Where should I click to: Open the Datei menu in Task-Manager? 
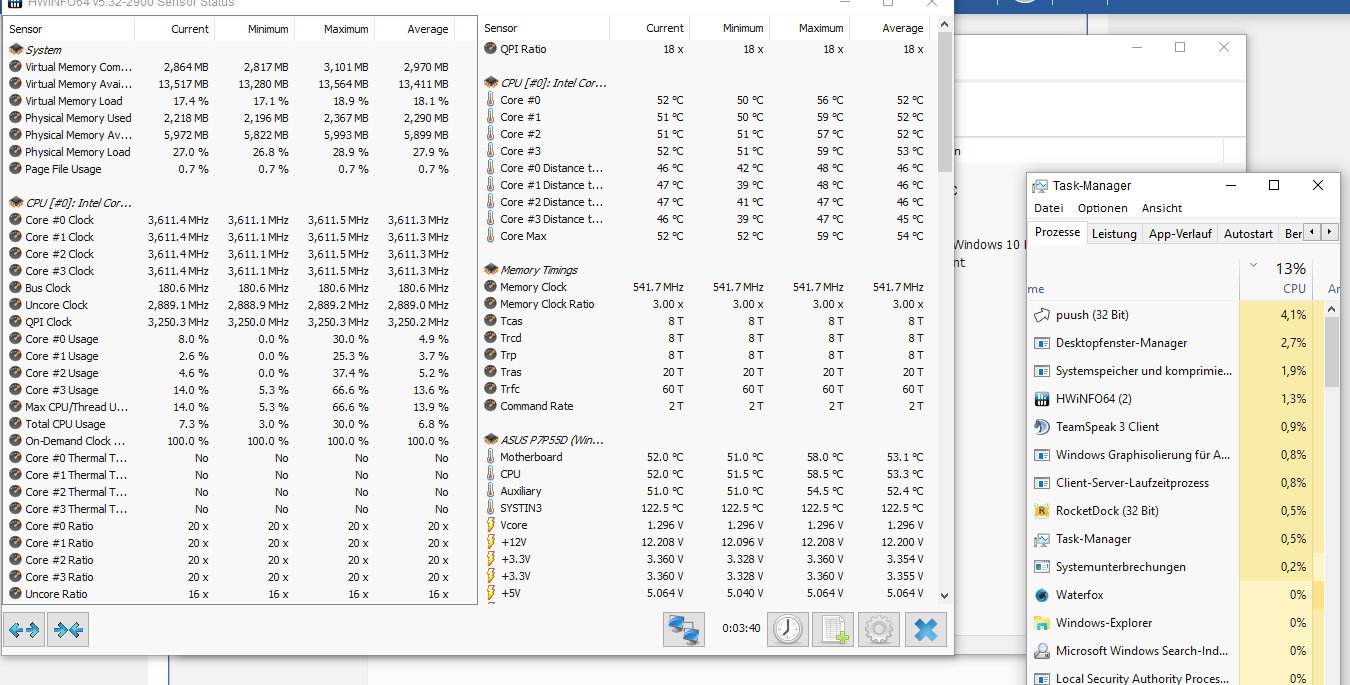[x=1049, y=208]
